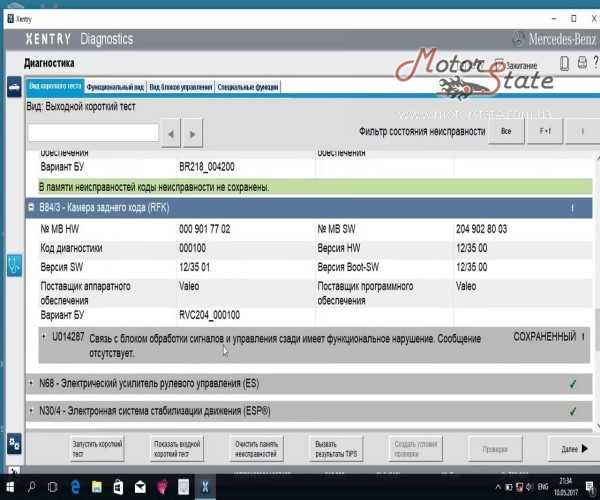Click the fault status mark beside СОХРАНЕННЫЙ

pyautogui.click(x=583, y=337)
